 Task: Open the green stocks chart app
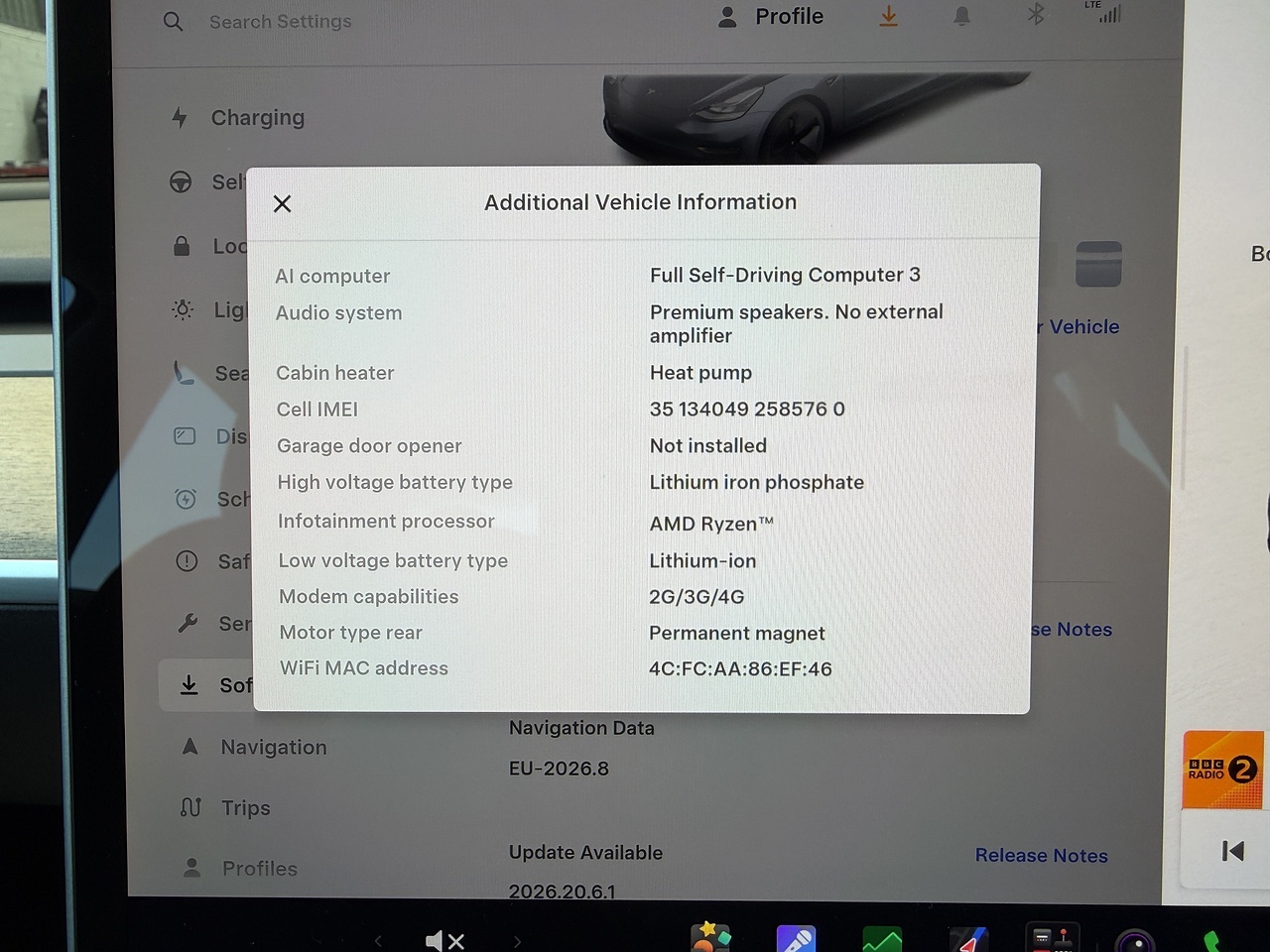tap(882, 939)
